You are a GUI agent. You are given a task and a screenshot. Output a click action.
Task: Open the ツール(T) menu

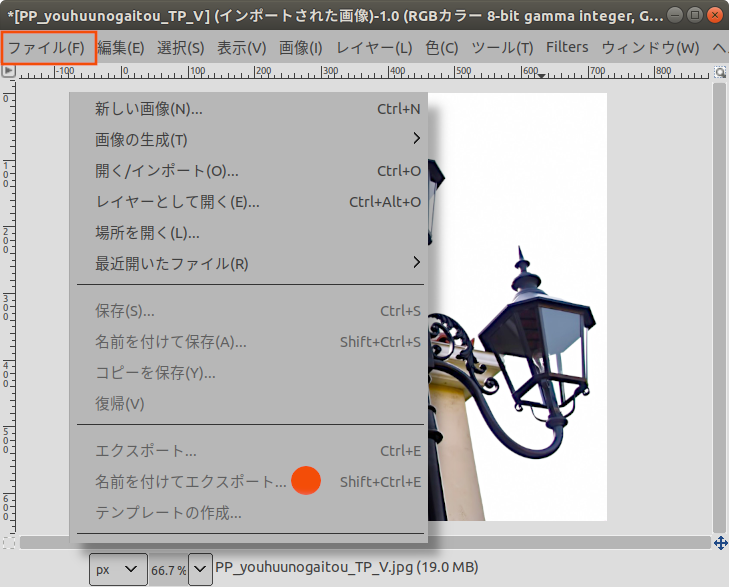[x=502, y=47]
